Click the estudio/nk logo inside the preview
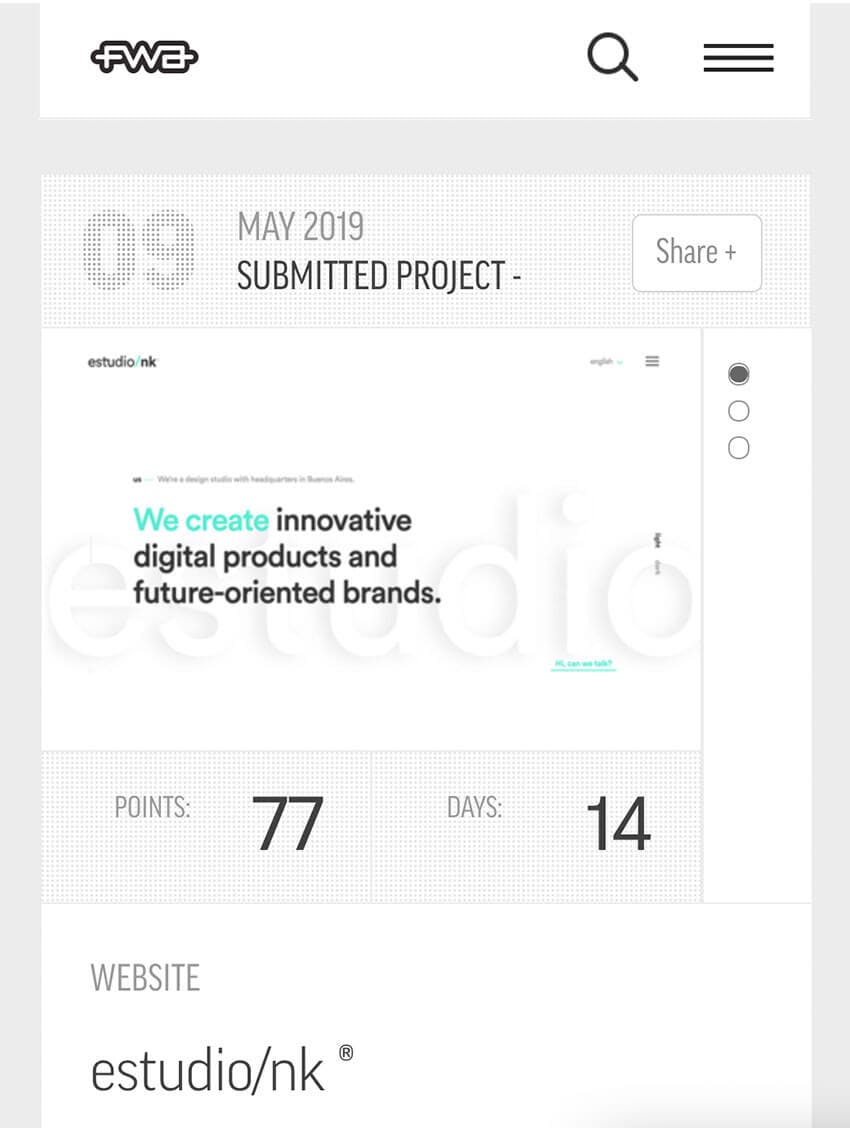The width and height of the screenshot is (850, 1128). (x=122, y=362)
